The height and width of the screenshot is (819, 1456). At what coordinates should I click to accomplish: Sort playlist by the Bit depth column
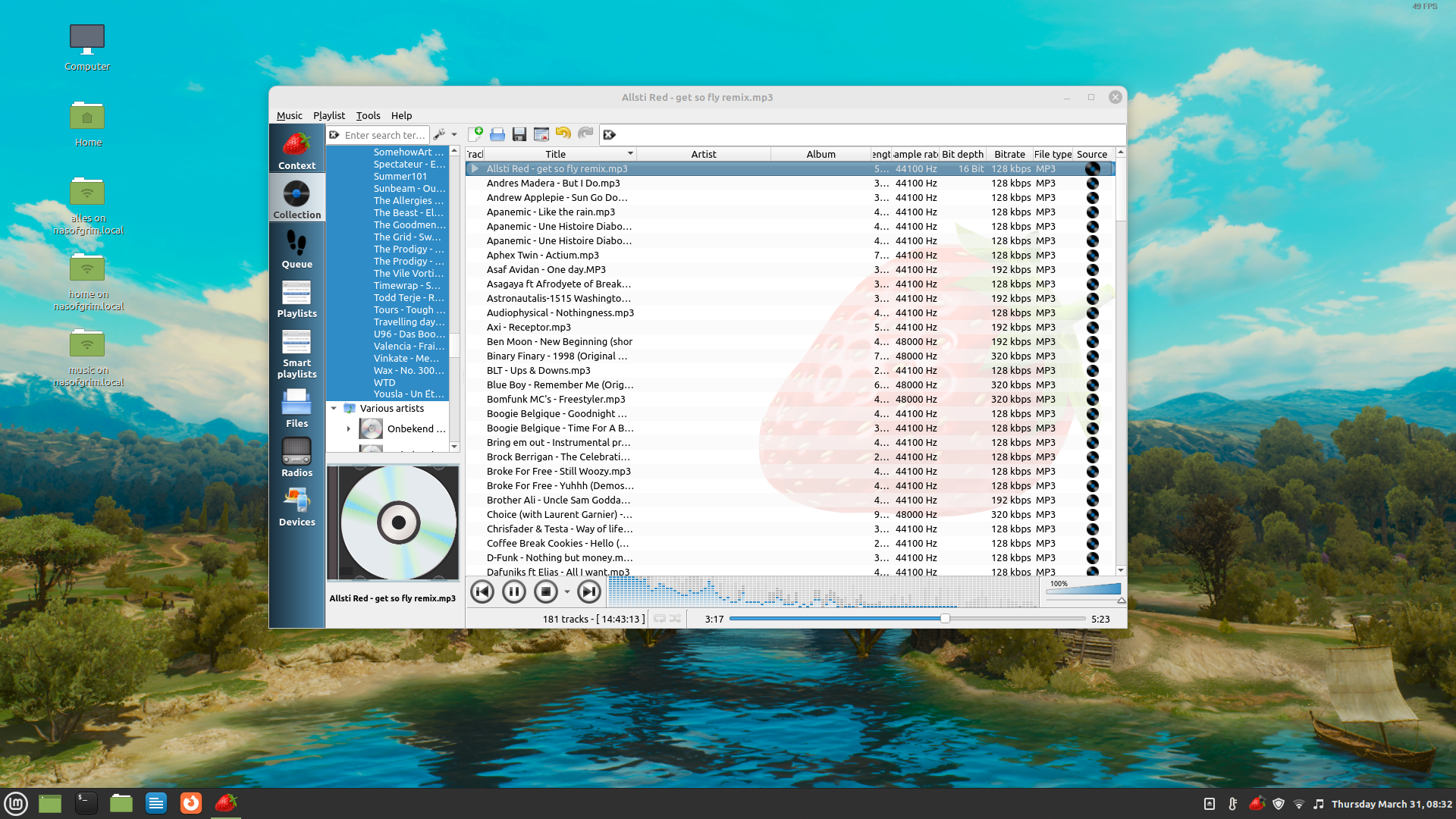pos(962,154)
